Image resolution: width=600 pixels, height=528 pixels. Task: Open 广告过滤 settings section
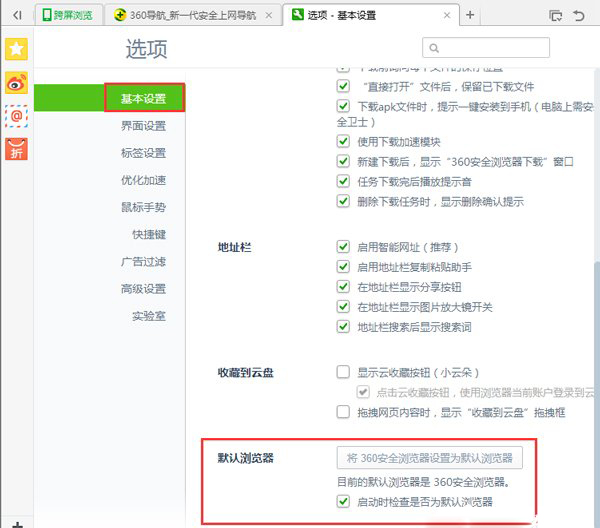point(143,262)
